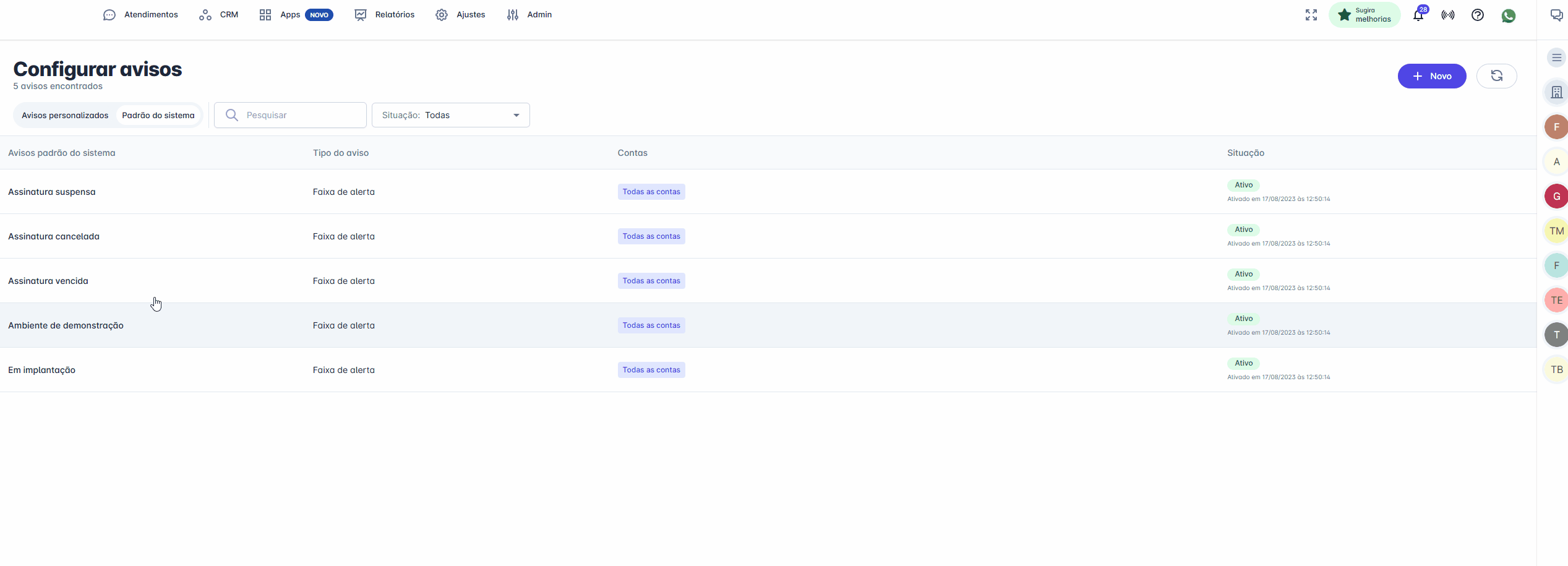Viewport: 1568px width, 566px height.
Task: Click the broadcast signal icon
Action: coord(1448,15)
